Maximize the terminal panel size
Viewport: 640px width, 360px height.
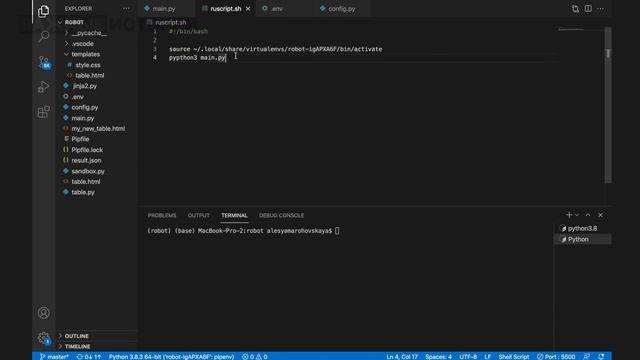click(x=588, y=215)
